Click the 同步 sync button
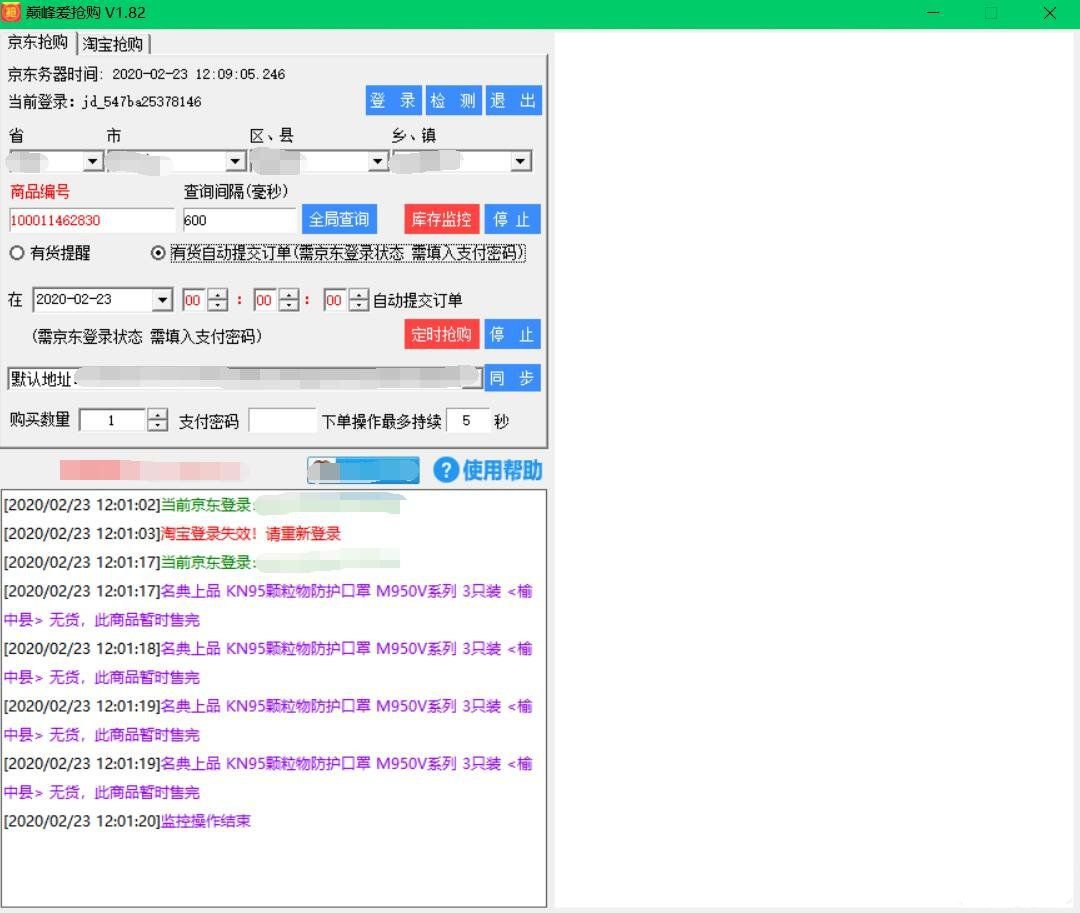The height and width of the screenshot is (913, 1080). coord(513,378)
